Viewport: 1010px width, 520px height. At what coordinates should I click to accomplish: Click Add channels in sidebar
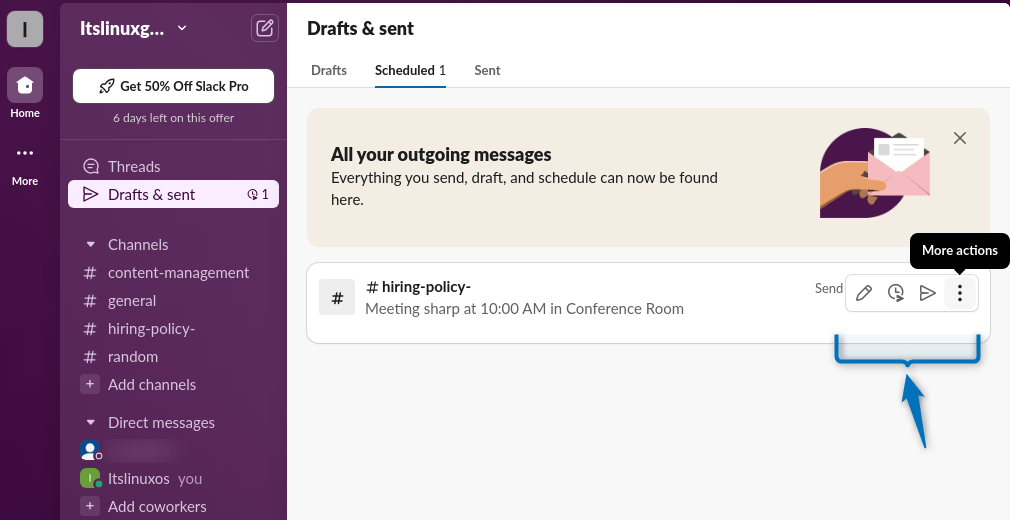click(151, 385)
